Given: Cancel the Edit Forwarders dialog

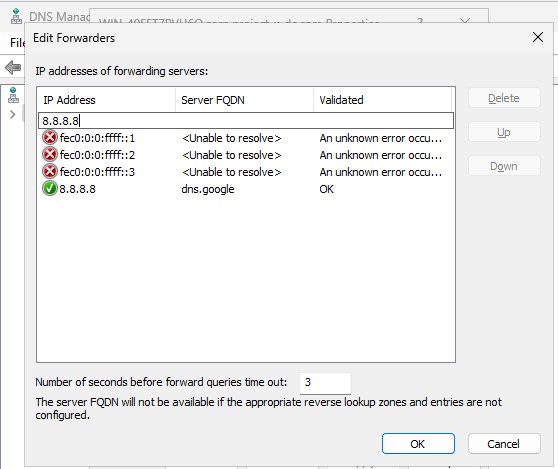Looking at the screenshot, I should tap(504, 444).
